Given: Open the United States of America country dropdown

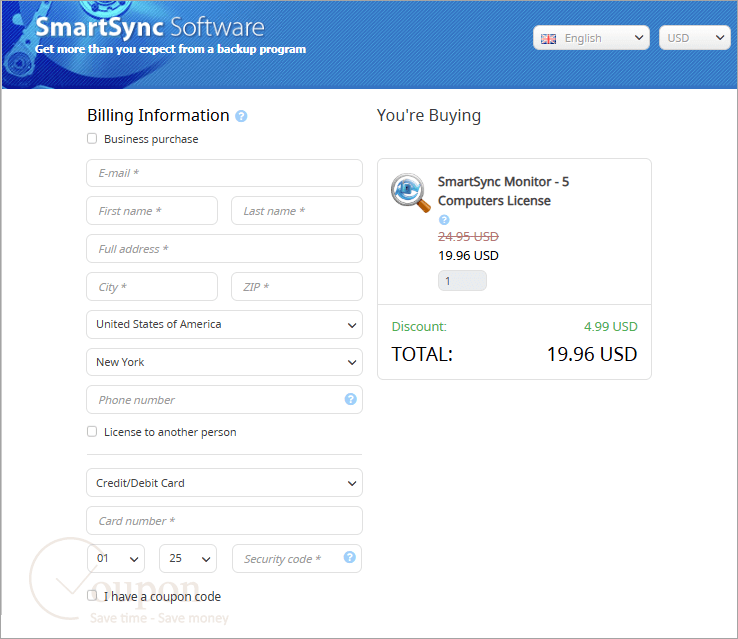Looking at the screenshot, I should click(225, 324).
